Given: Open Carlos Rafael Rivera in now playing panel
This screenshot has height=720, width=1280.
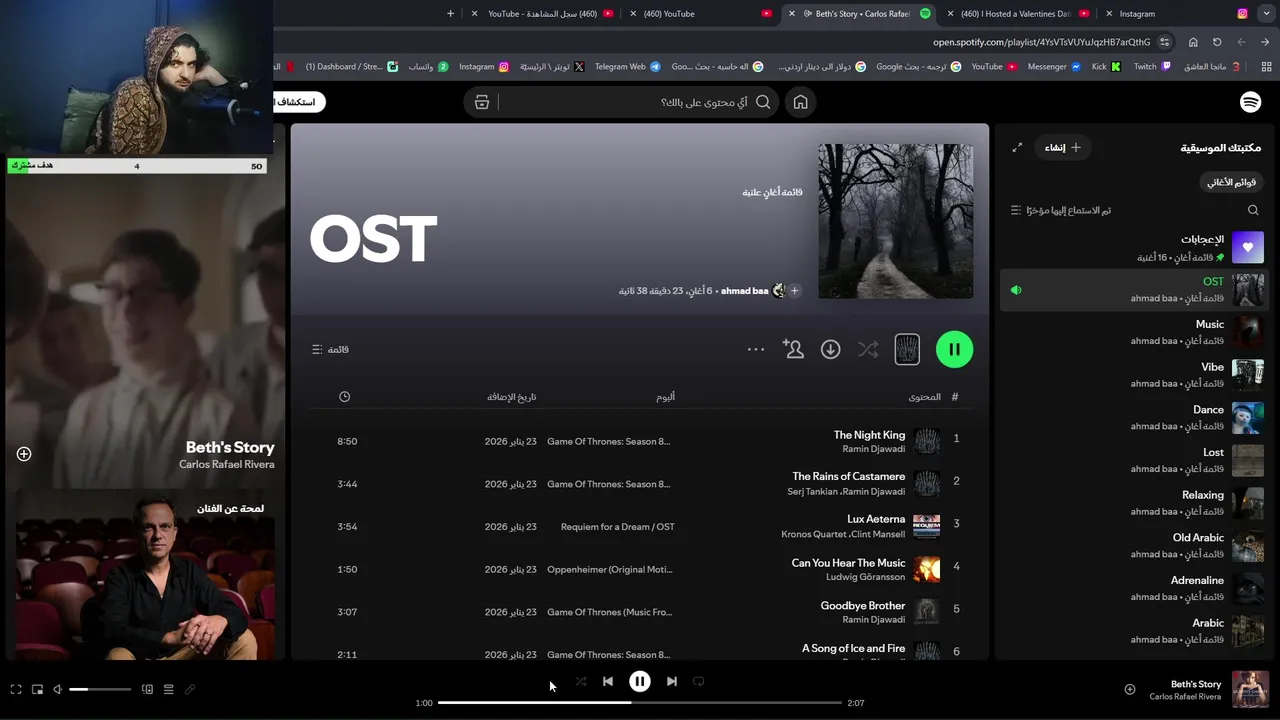Looking at the screenshot, I should (226, 464).
